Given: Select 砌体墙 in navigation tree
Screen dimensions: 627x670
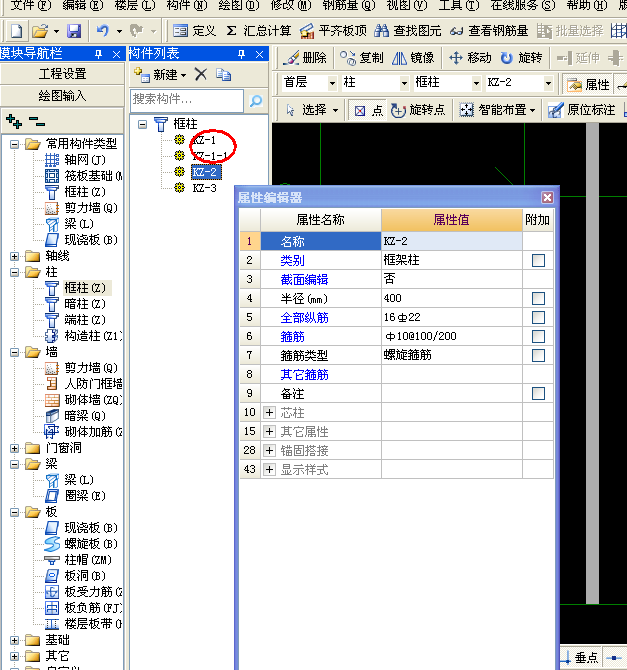Looking at the screenshot, I should [93, 400].
